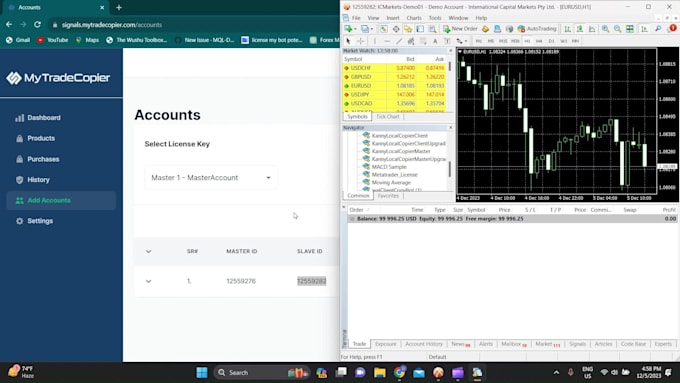Open the Purchases sidebar link
Viewport: 680px width, 383px height.
37,159
